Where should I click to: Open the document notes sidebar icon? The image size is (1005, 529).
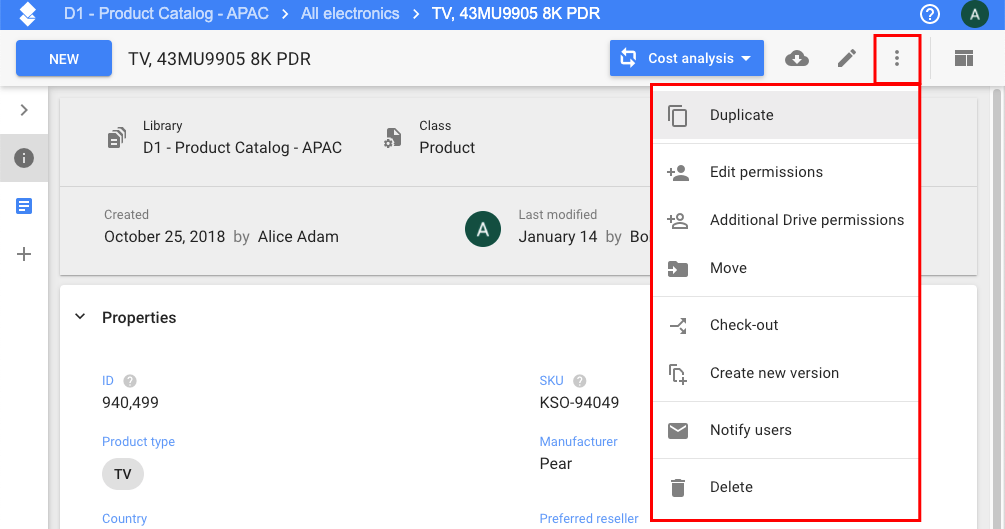tap(24, 206)
